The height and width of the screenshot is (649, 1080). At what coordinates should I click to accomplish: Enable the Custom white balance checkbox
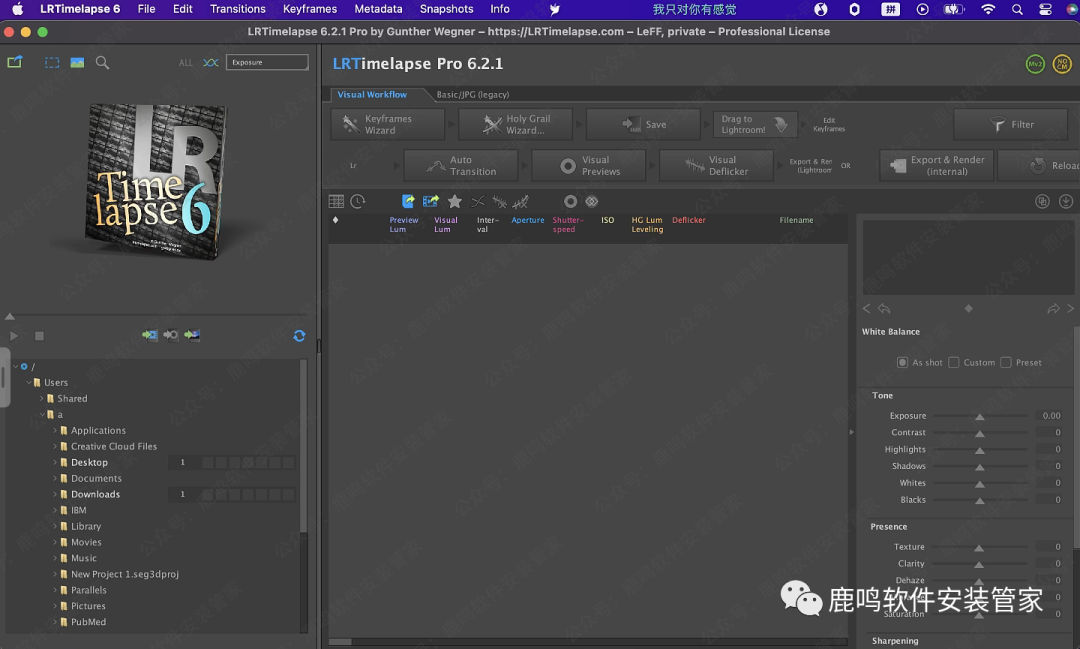[x=954, y=362]
